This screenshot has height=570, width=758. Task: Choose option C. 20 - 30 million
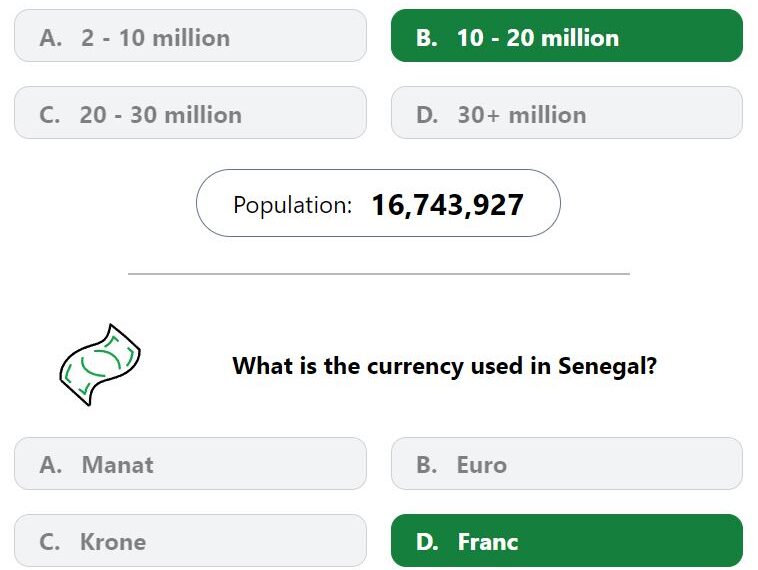click(x=190, y=113)
